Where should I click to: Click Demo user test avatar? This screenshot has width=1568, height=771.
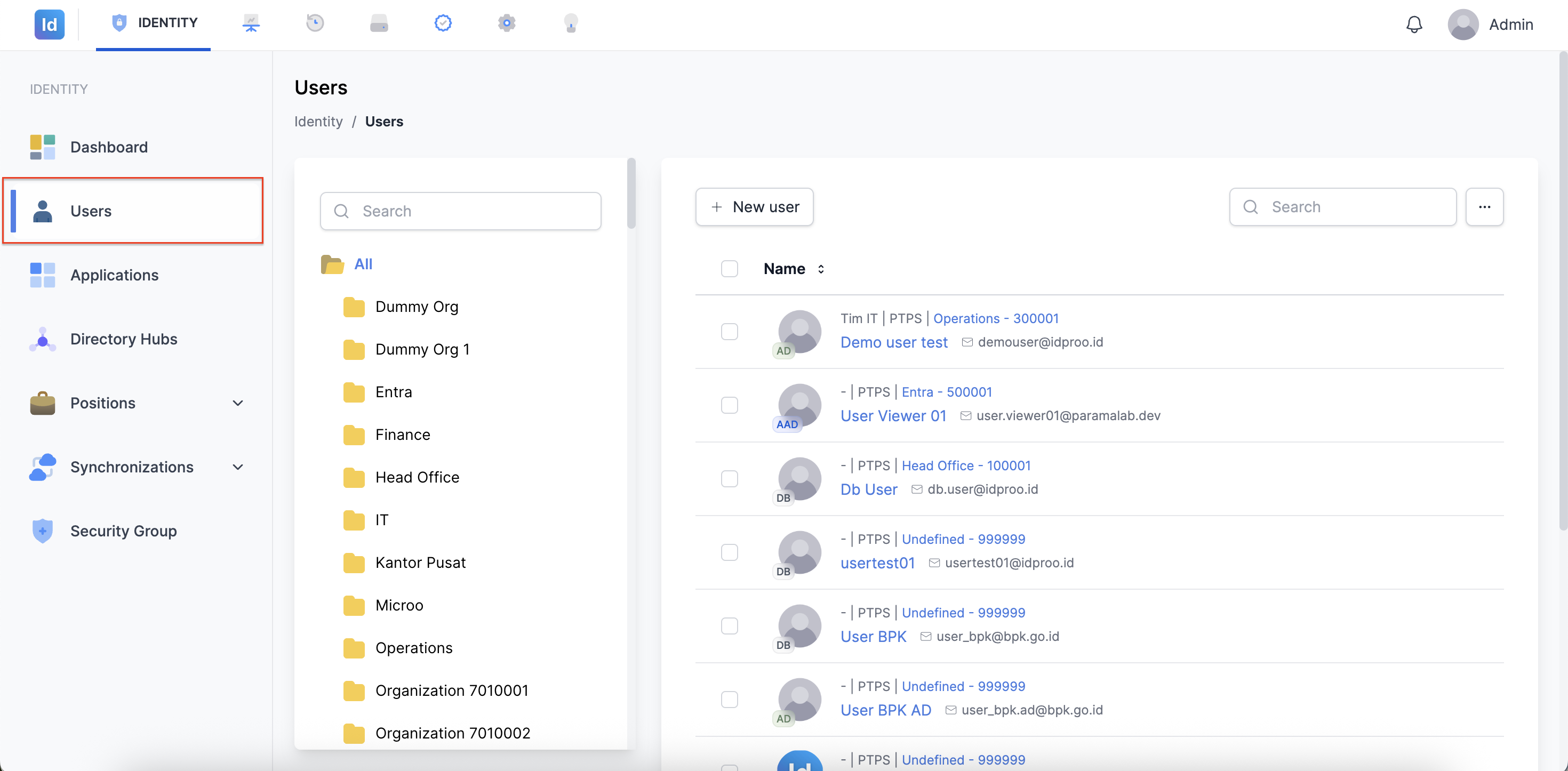pos(799,332)
